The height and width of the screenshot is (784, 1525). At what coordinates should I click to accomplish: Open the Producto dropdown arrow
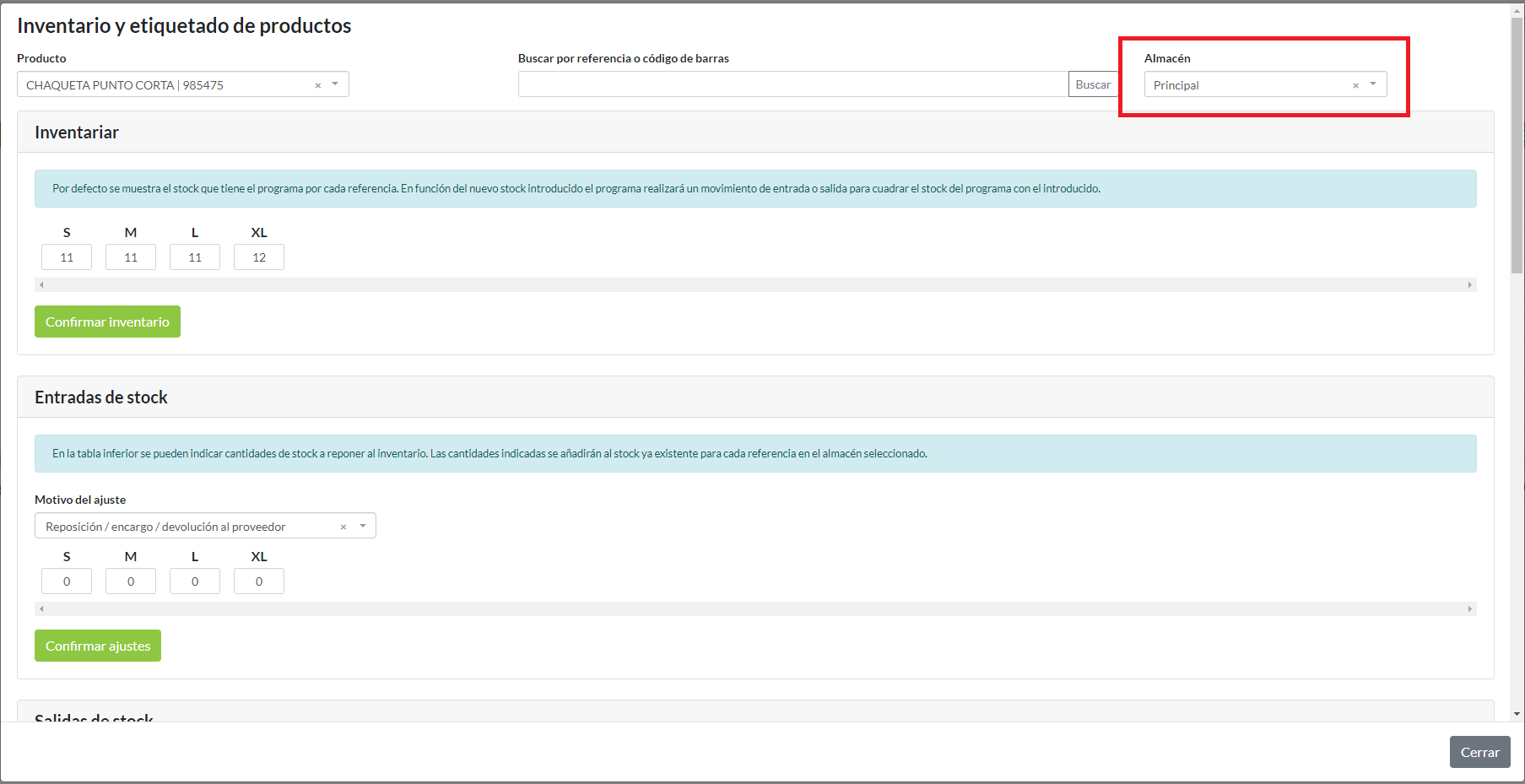[x=335, y=84]
